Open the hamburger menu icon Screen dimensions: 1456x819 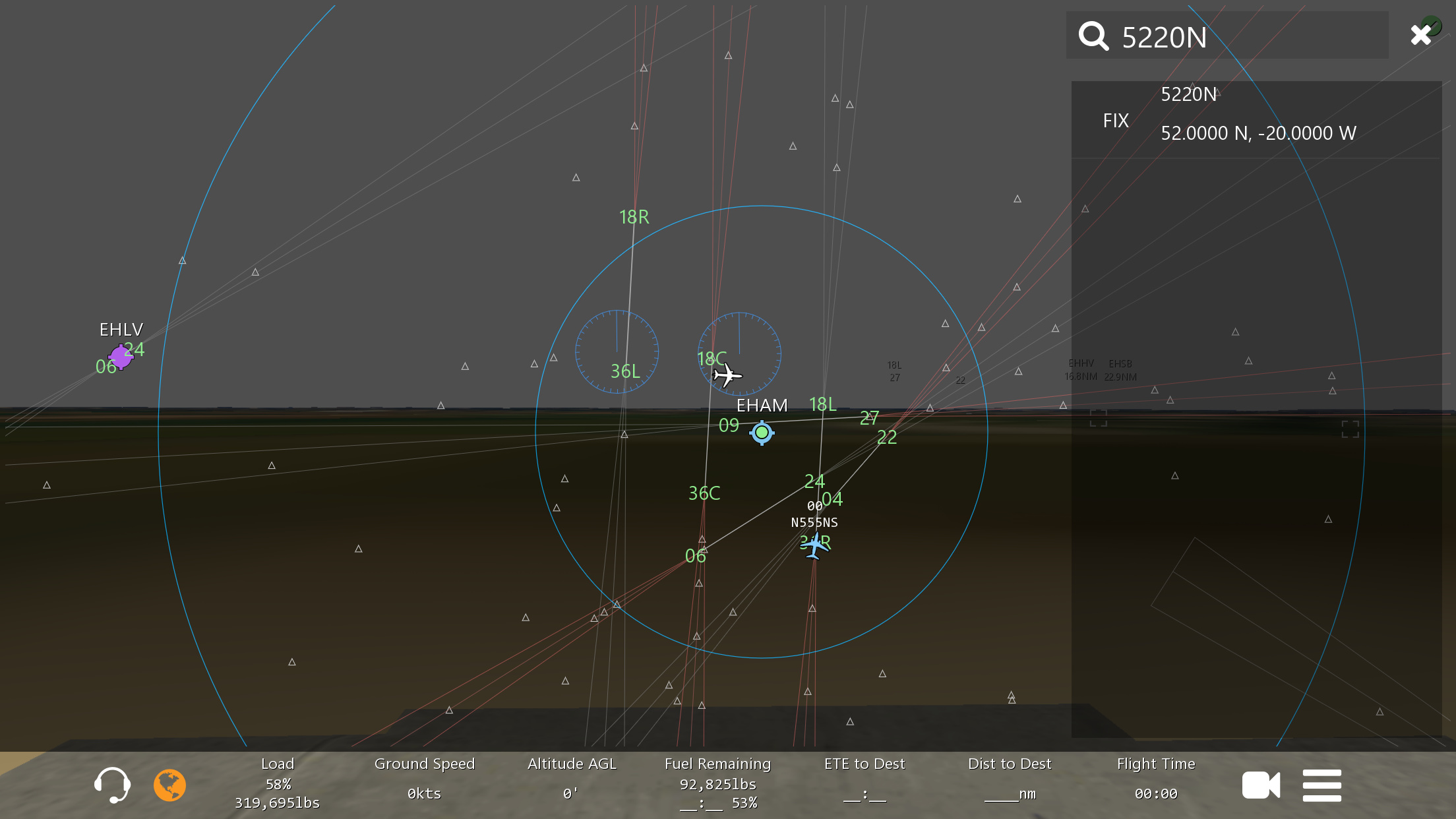[1321, 785]
